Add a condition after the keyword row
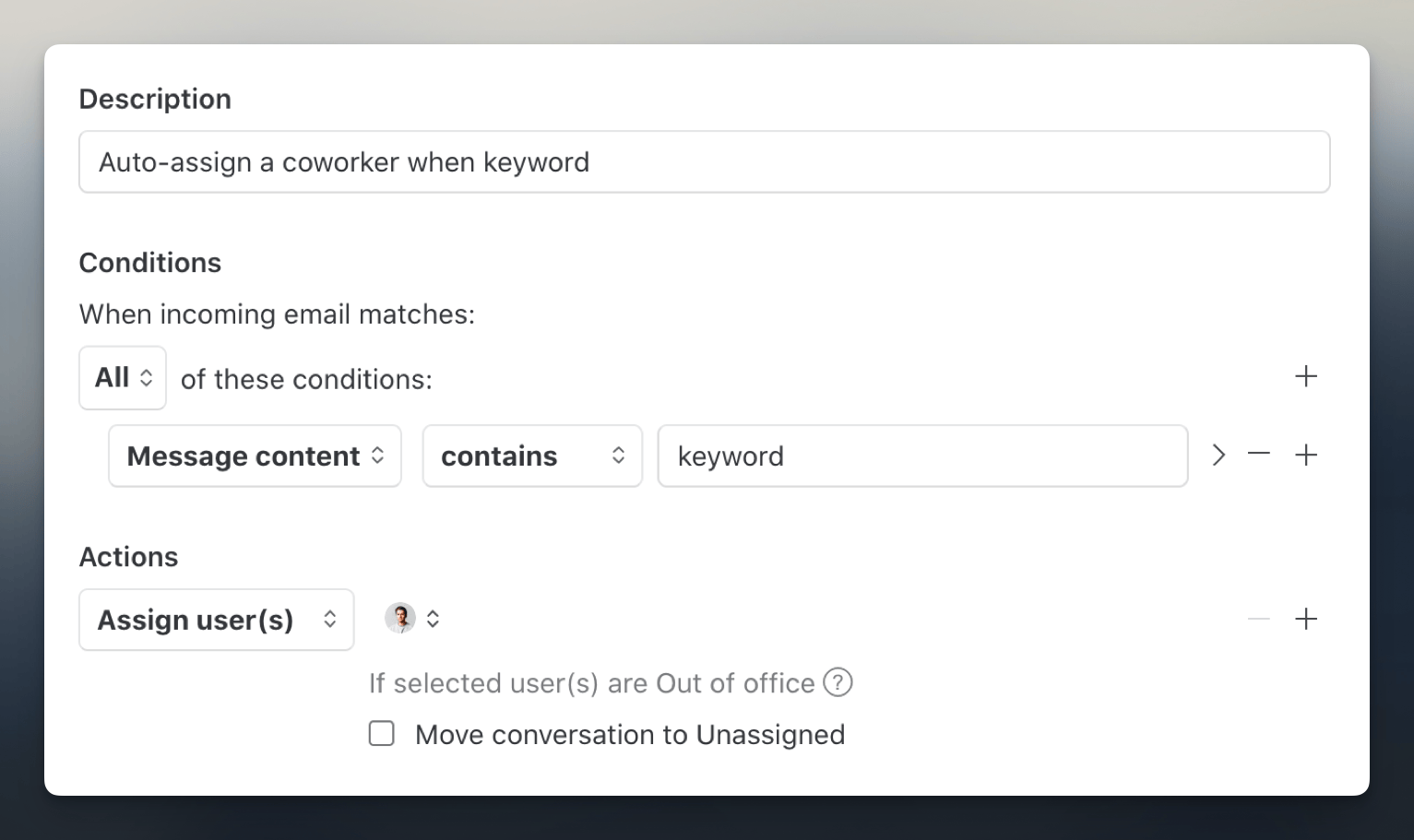Screen dimensions: 1414x840 (x=1305, y=455)
